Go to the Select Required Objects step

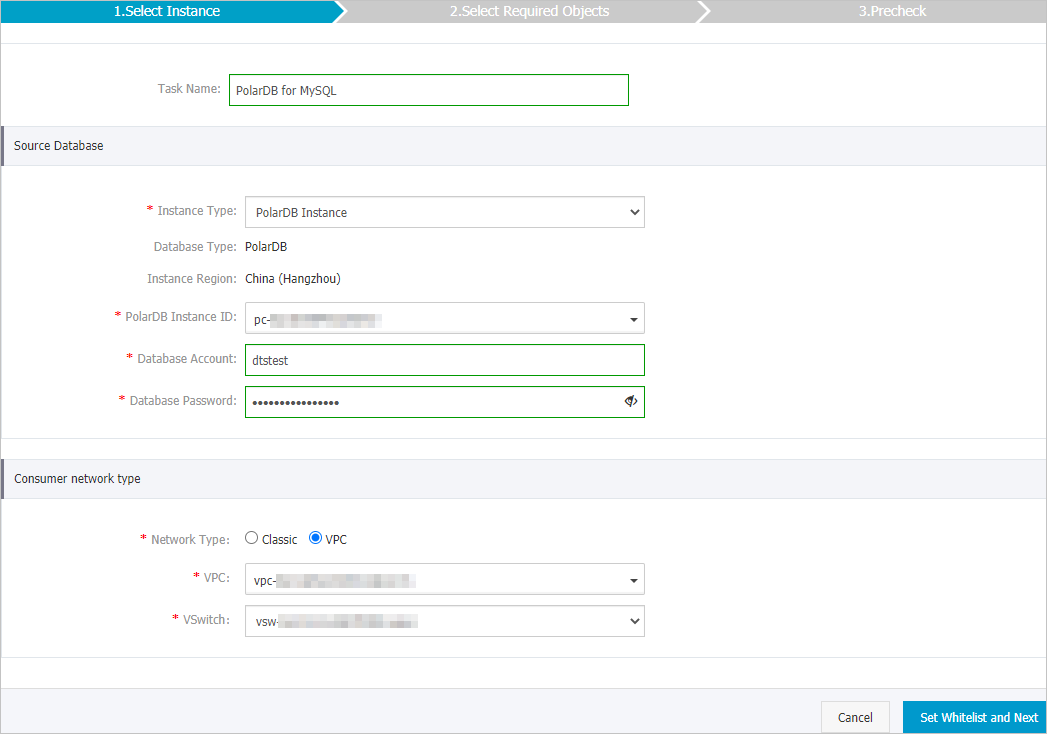tap(530, 11)
